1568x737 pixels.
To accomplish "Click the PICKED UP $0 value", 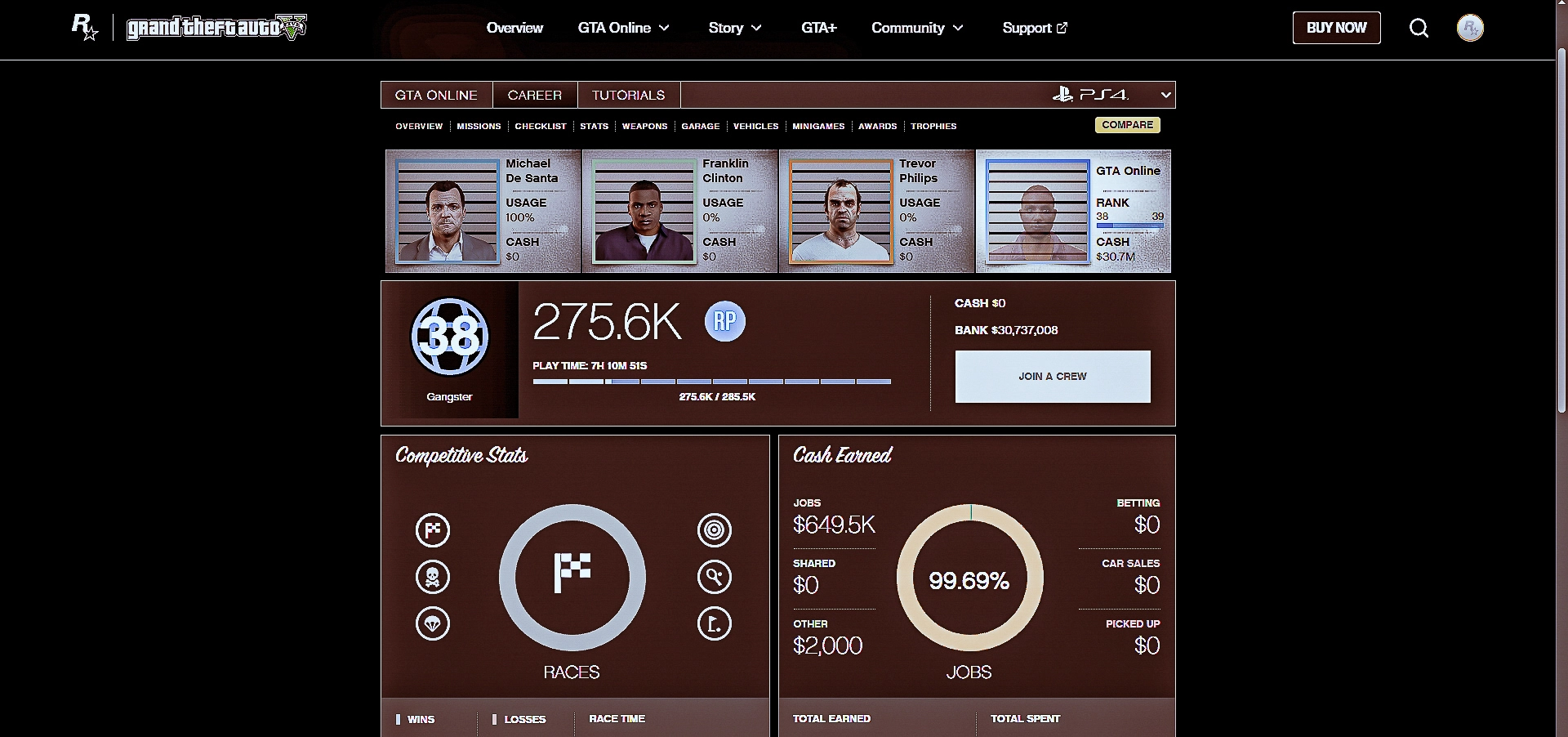I will click(x=1147, y=645).
